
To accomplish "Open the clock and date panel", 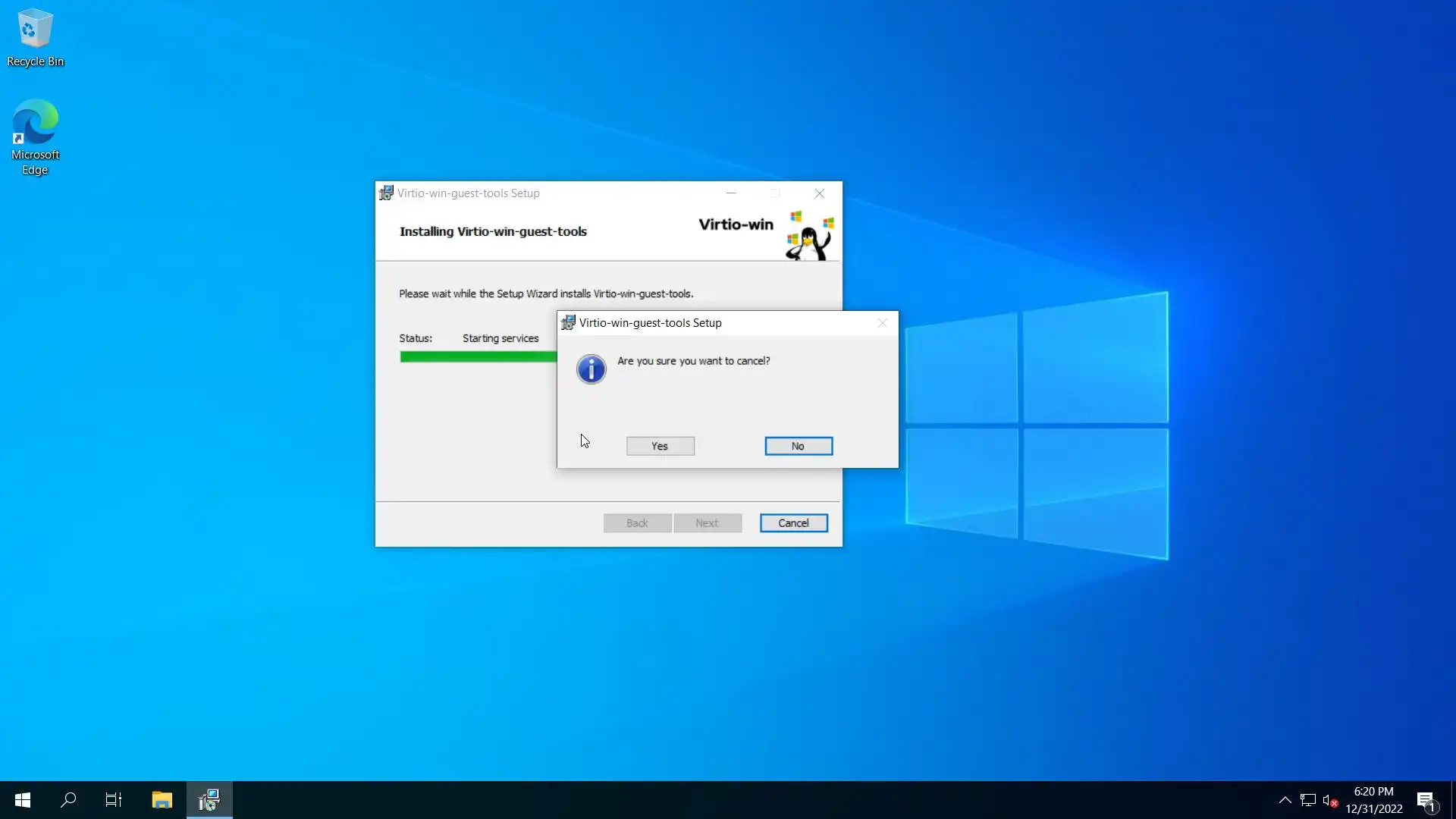I will pyautogui.click(x=1373, y=800).
